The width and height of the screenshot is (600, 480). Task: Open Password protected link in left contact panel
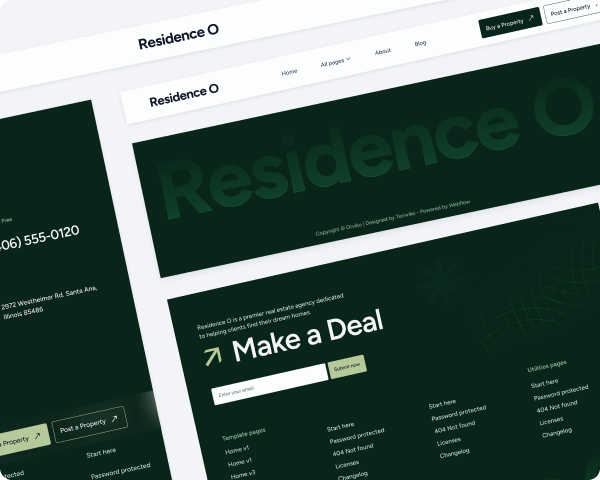[x=121, y=470]
